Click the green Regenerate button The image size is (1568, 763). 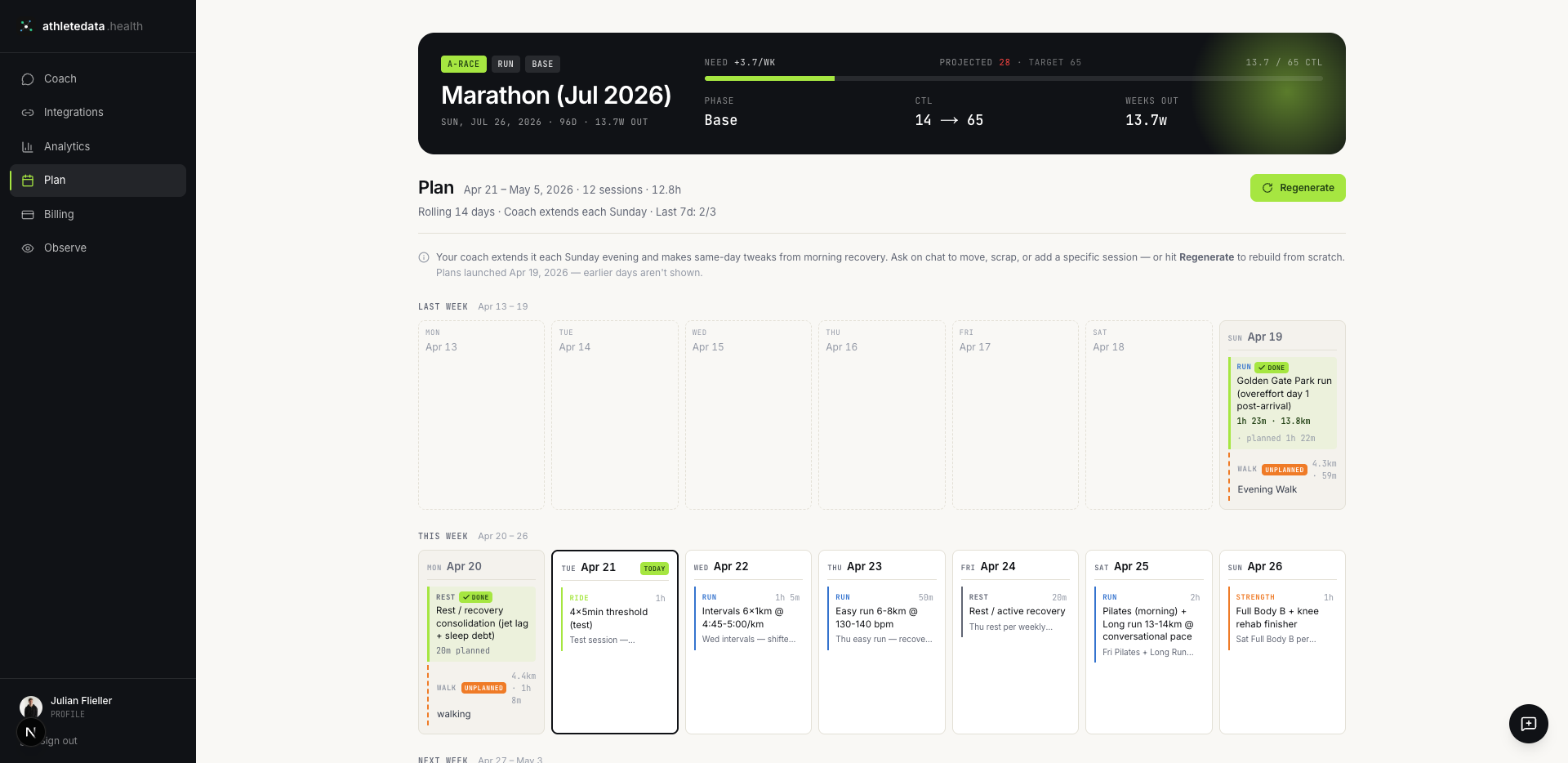click(1298, 188)
